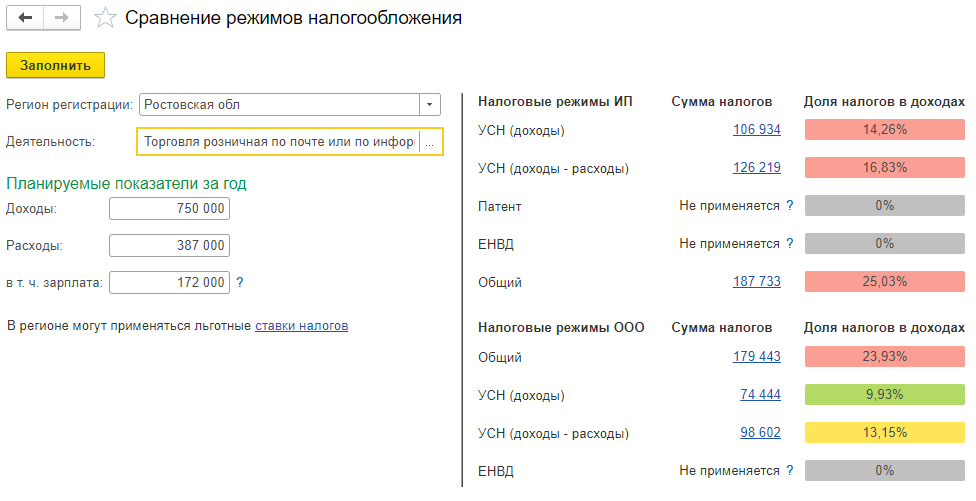
Task: Click the Заполнить button
Action: click(x=55, y=65)
